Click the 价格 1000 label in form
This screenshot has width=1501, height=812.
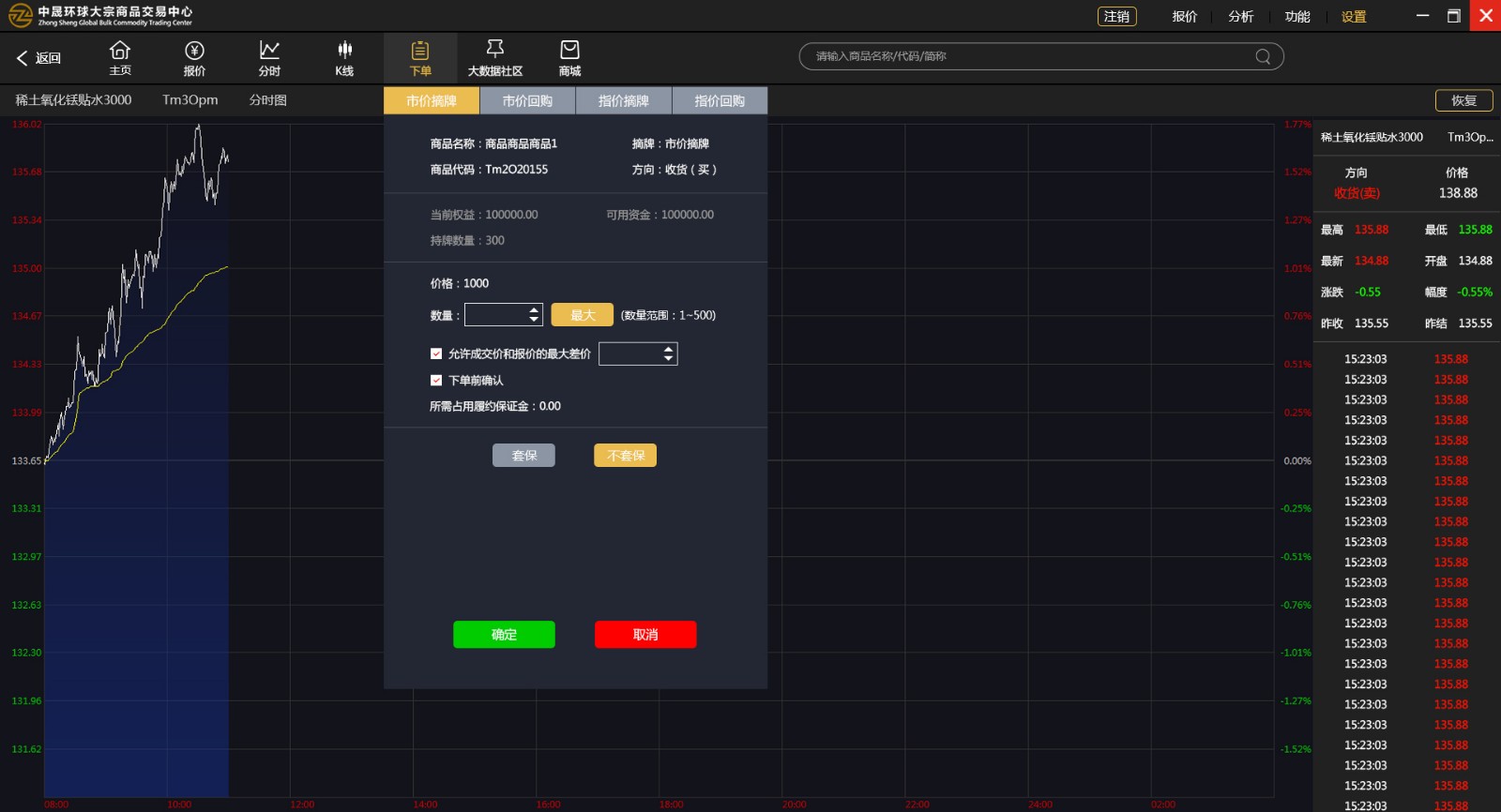(x=459, y=283)
